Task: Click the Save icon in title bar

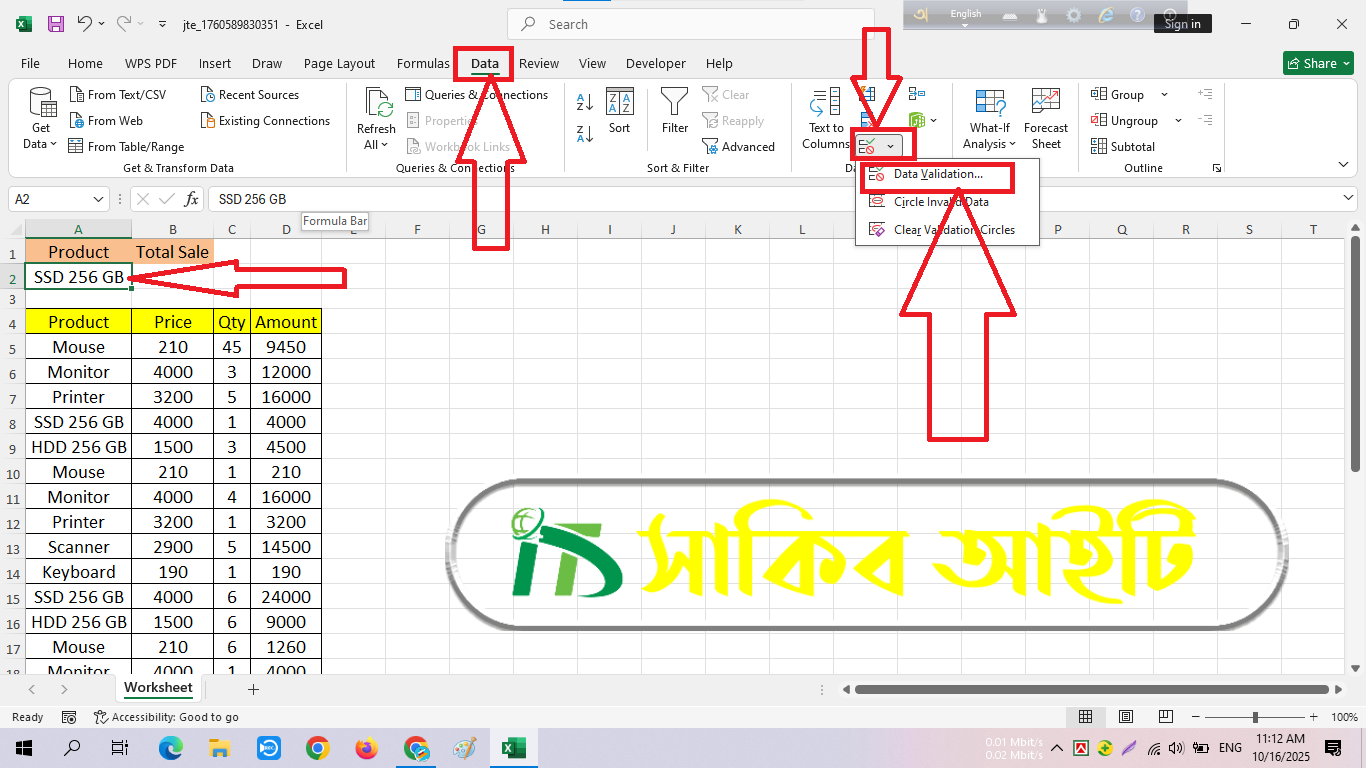Action: click(x=56, y=24)
